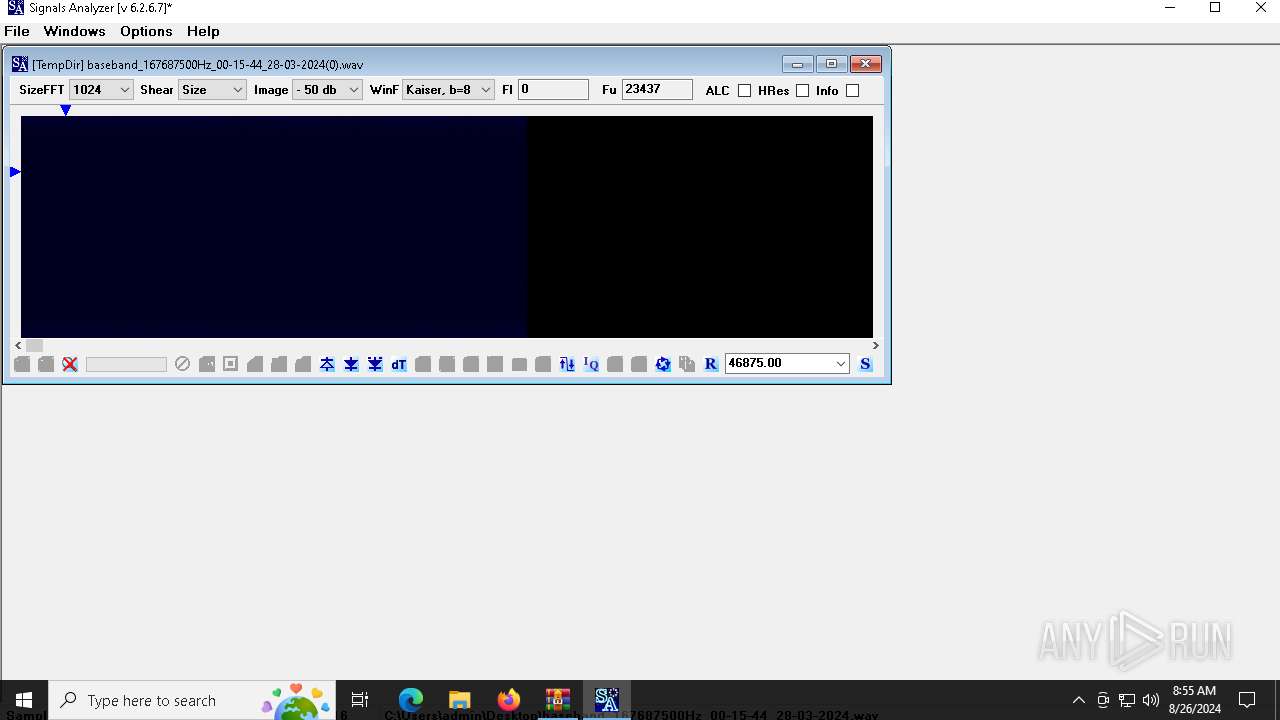
Task: Open the Shear Size dropdown
Action: point(212,90)
